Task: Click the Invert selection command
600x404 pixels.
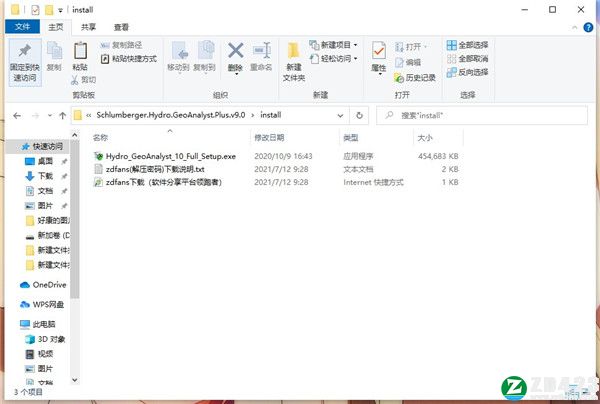Action: pyautogui.click(x=467, y=72)
